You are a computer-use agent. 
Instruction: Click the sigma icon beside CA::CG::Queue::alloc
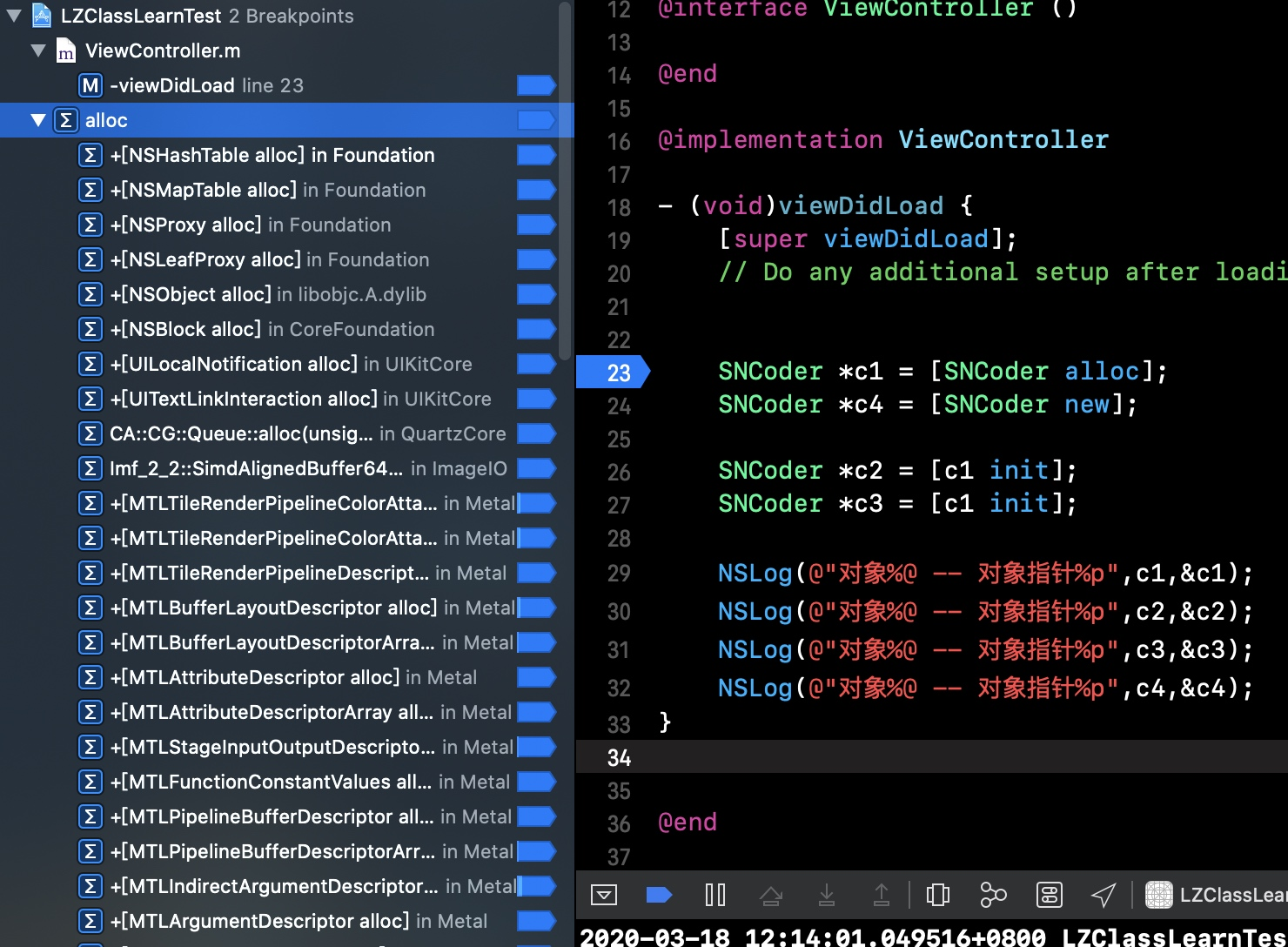coord(91,433)
